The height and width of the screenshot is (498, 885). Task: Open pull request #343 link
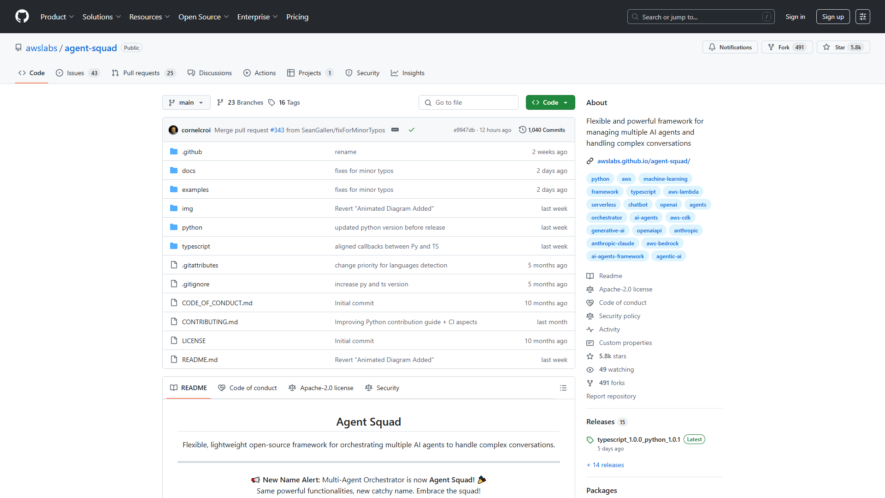pyautogui.click(x=277, y=130)
